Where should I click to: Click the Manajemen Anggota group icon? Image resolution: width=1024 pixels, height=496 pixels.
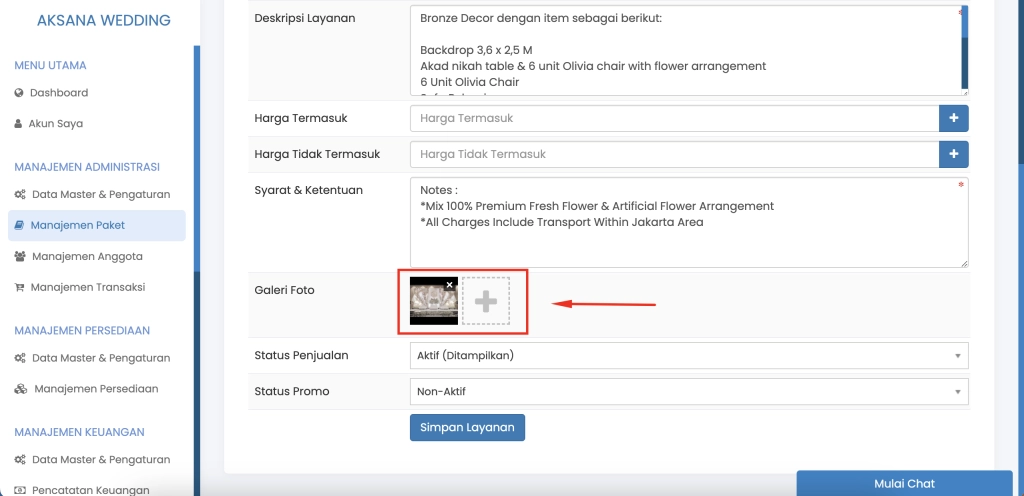click(x=20, y=256)
